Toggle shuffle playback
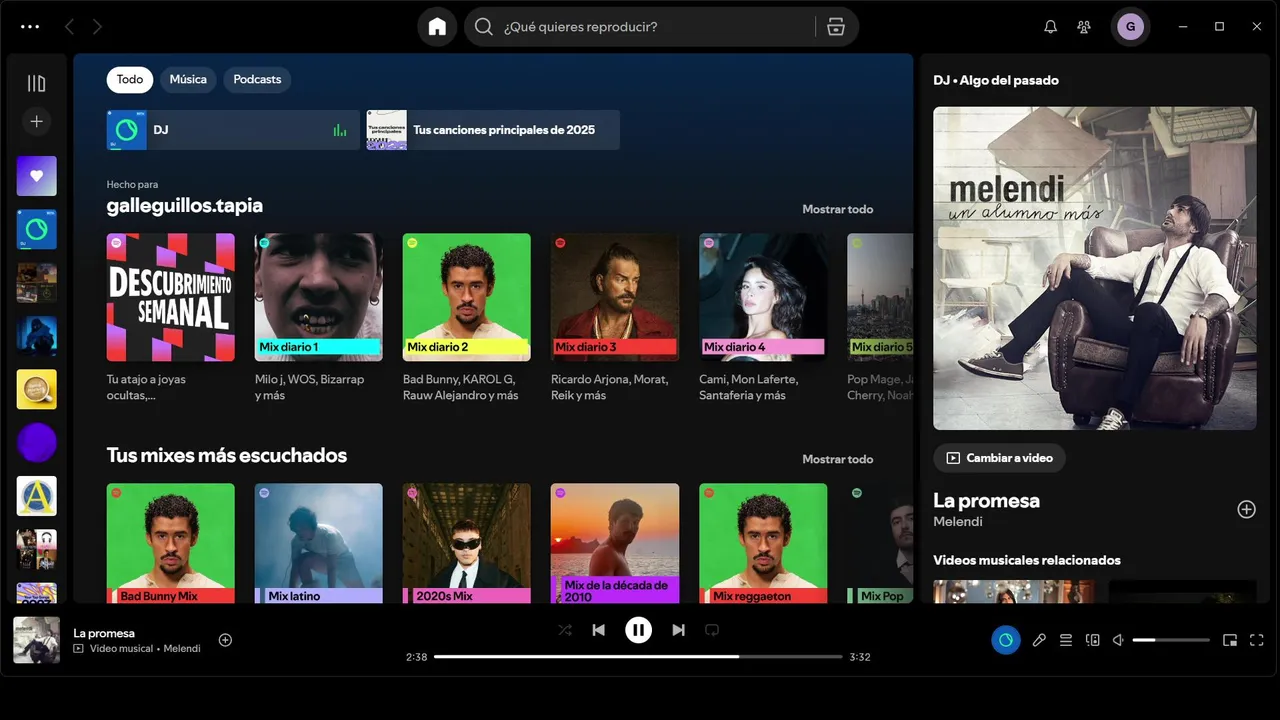This screenshot has height=720, width=1280. (565, 630)
